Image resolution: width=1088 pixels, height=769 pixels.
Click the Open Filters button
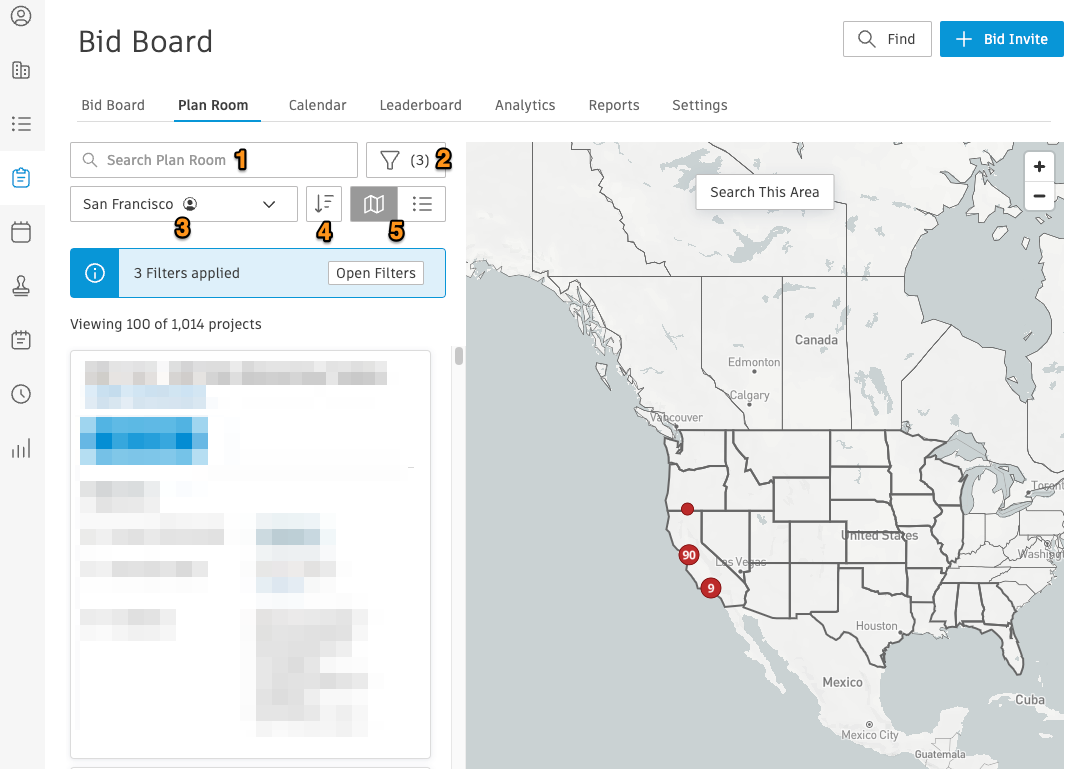(x=375, y=273)
